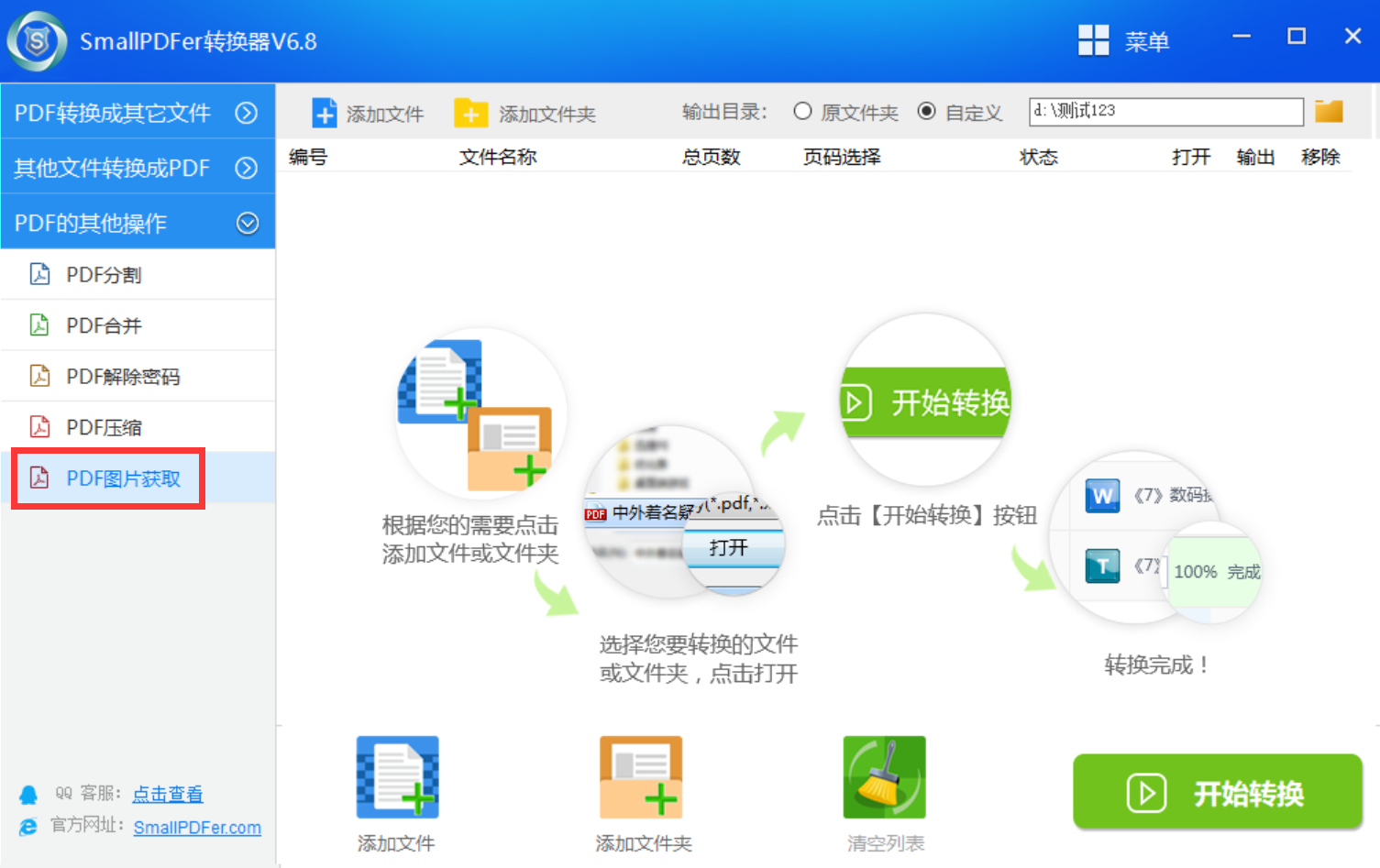The image size is (1380, 868).
Task: Click the output directory path field
Action: pyautogui.click(x=1165, y=112)
